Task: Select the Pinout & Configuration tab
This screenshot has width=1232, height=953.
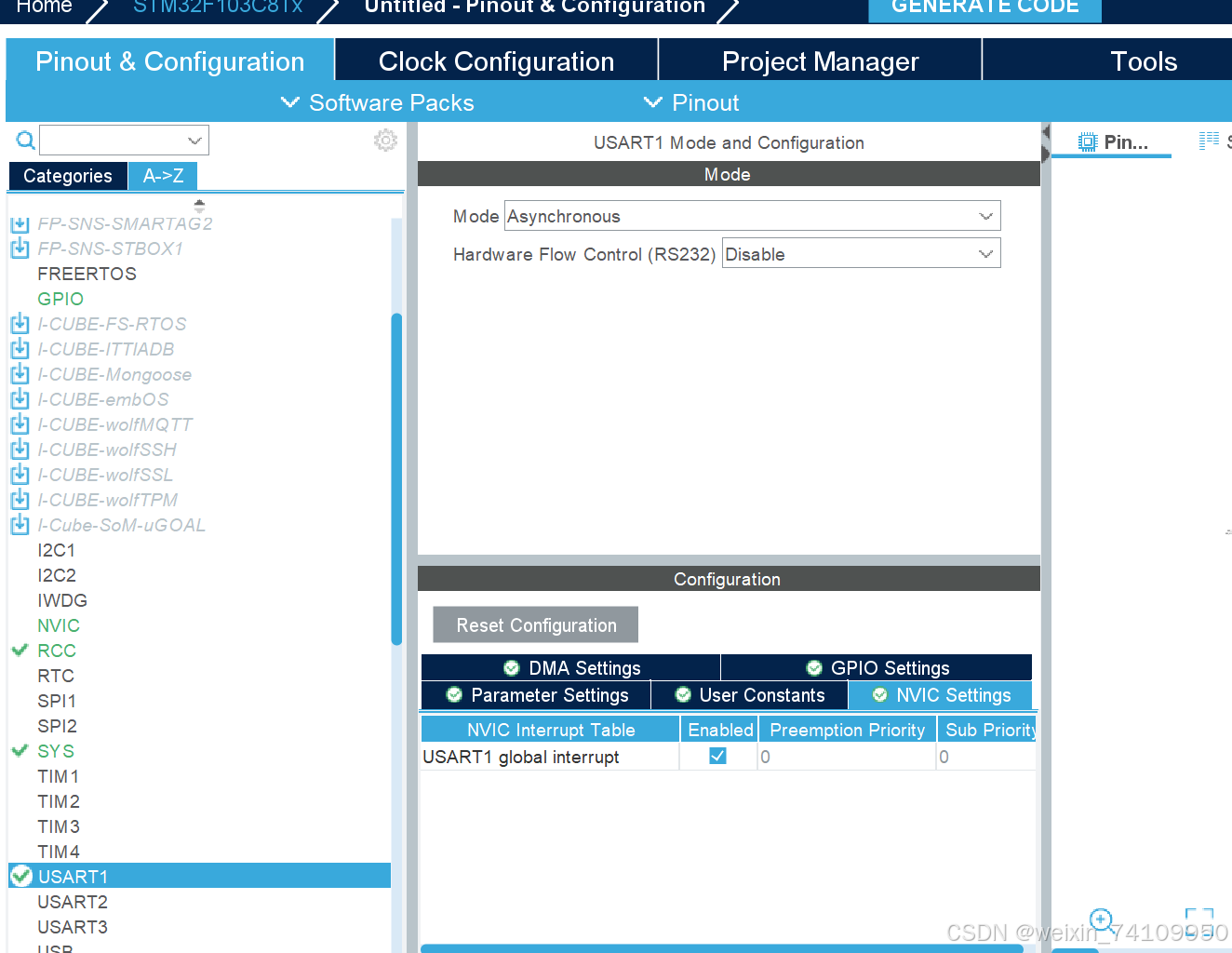Action: [169, 61]
